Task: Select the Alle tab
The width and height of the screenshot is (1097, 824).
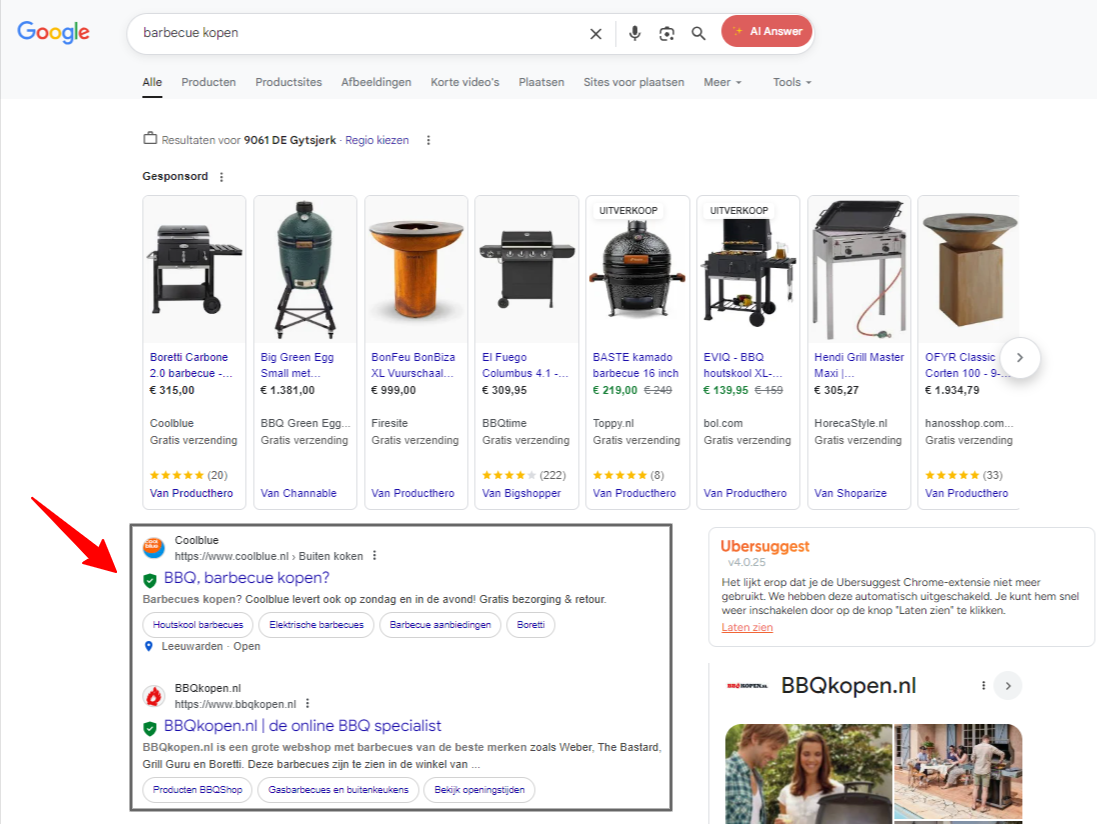Action: tap(152, 82)
